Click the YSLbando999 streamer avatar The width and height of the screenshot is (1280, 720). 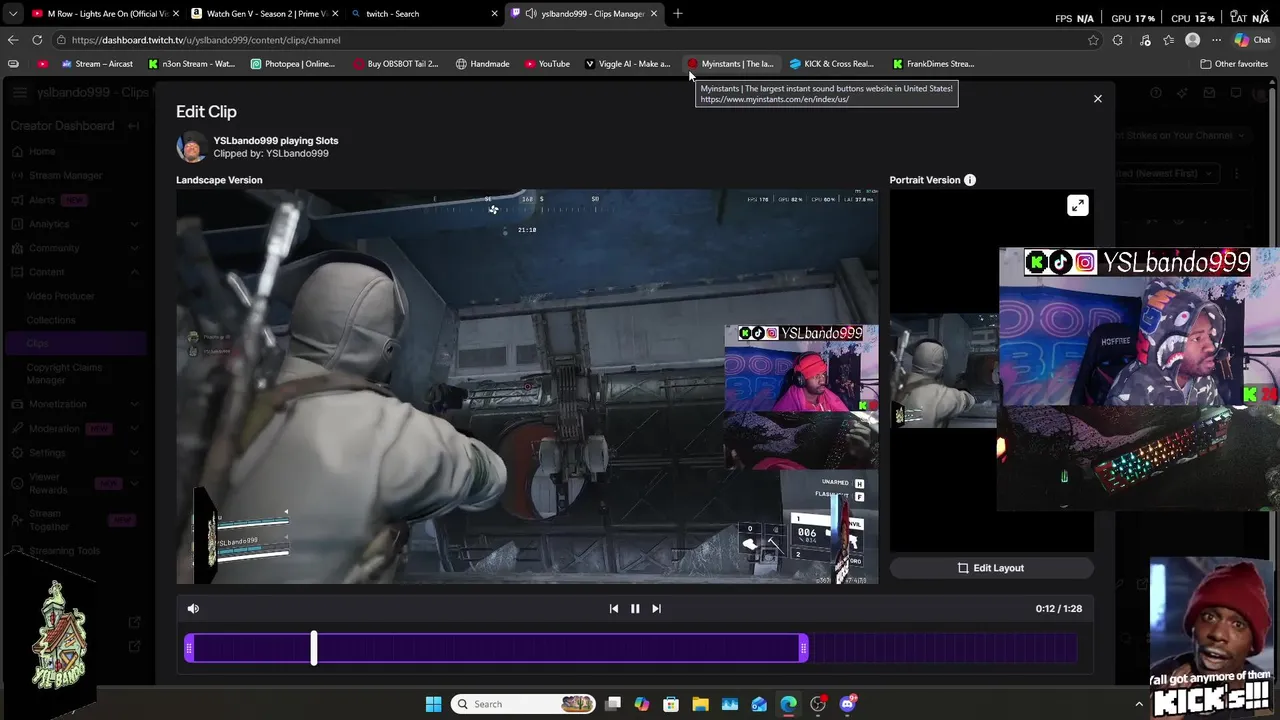[191, 147]
